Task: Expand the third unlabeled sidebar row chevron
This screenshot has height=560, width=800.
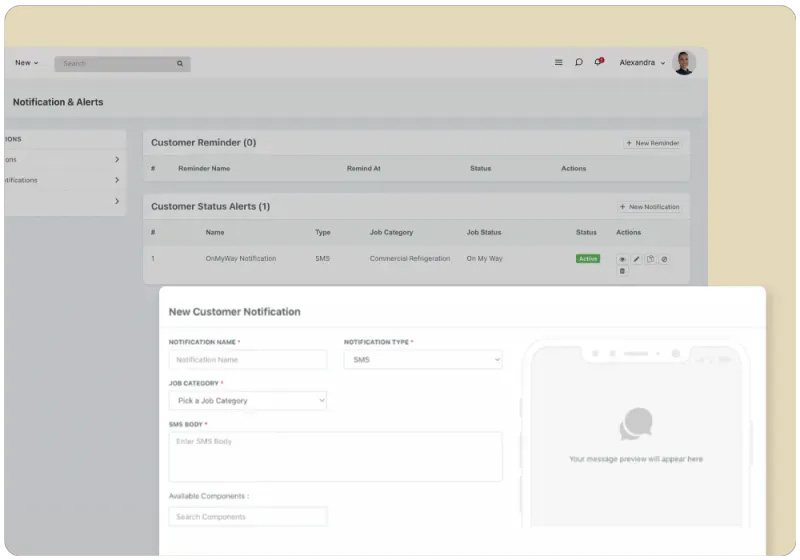Action: click(x=117, y=201)
